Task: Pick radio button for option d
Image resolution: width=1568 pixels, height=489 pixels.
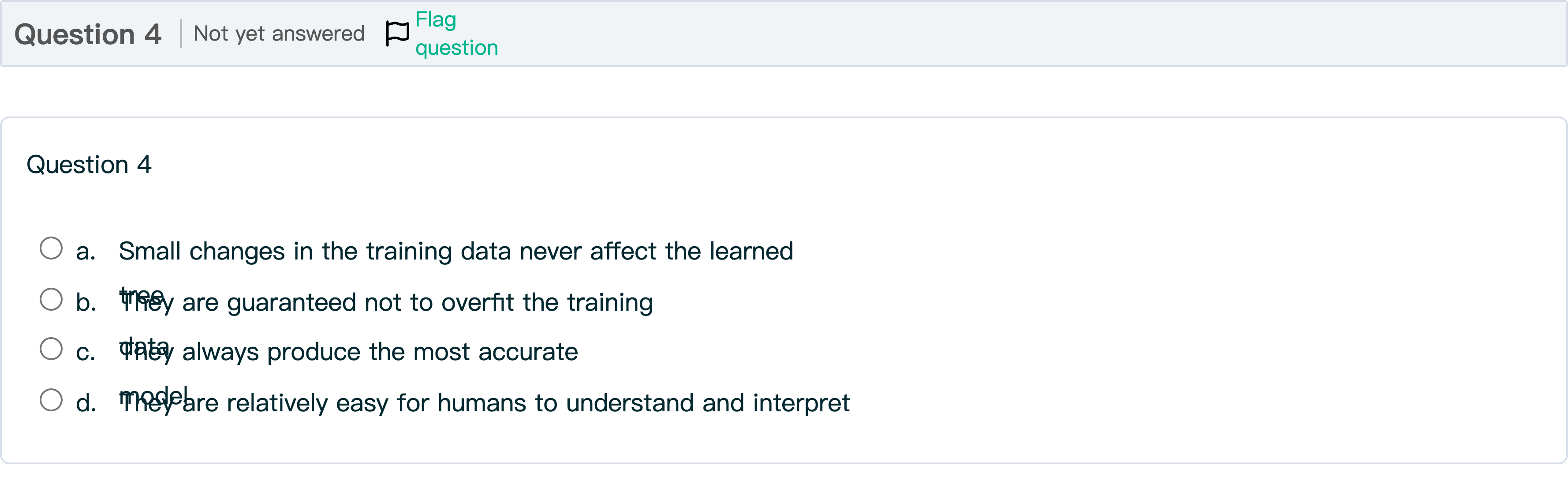Action: [x=51, y=400]
